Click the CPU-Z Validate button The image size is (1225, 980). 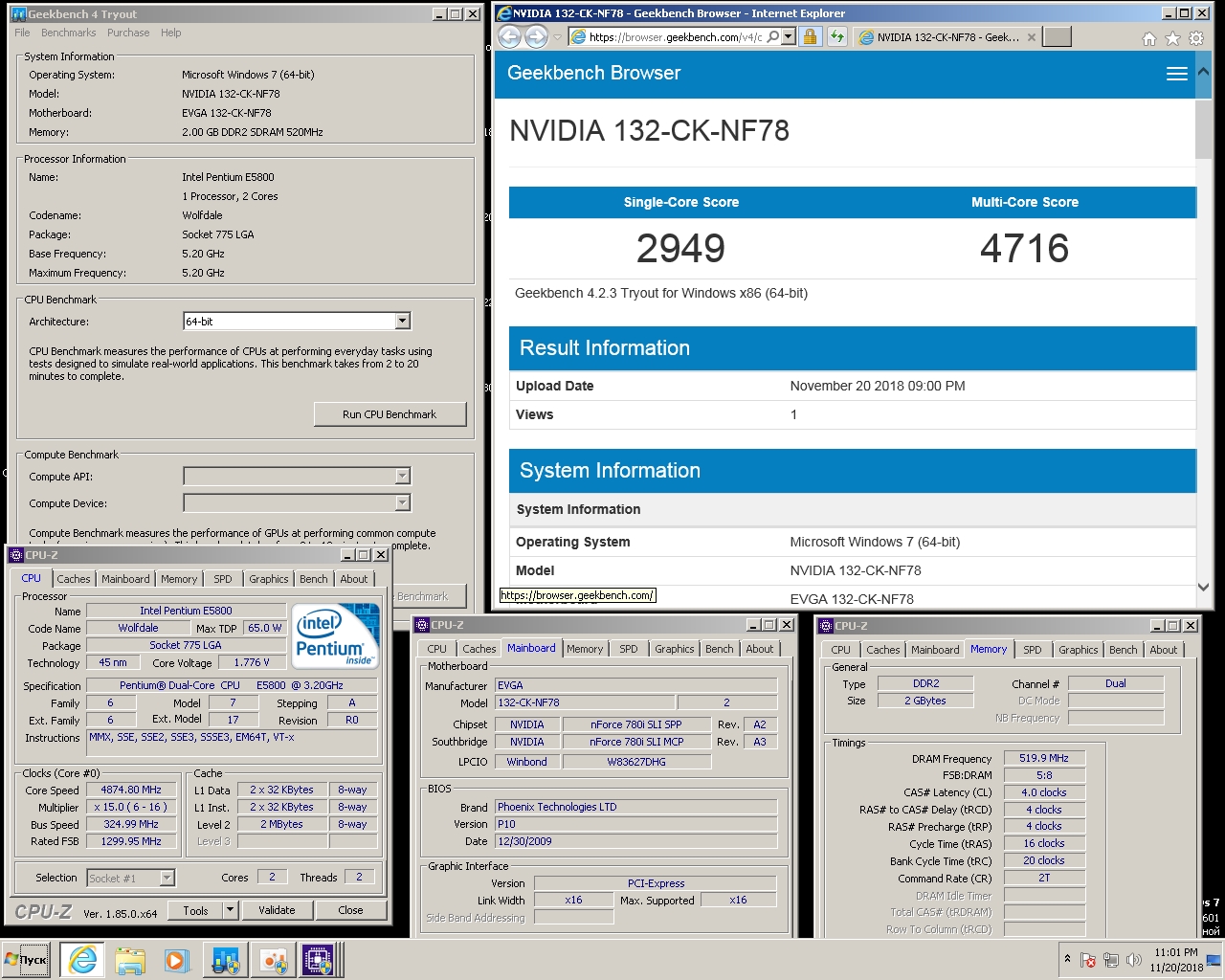coord(277,910)
